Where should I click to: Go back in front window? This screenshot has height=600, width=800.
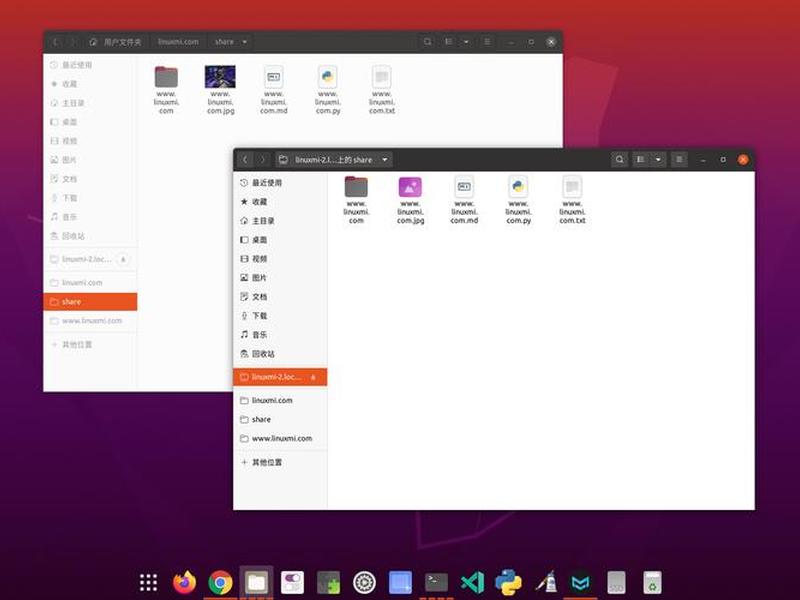tap(245, 160)
